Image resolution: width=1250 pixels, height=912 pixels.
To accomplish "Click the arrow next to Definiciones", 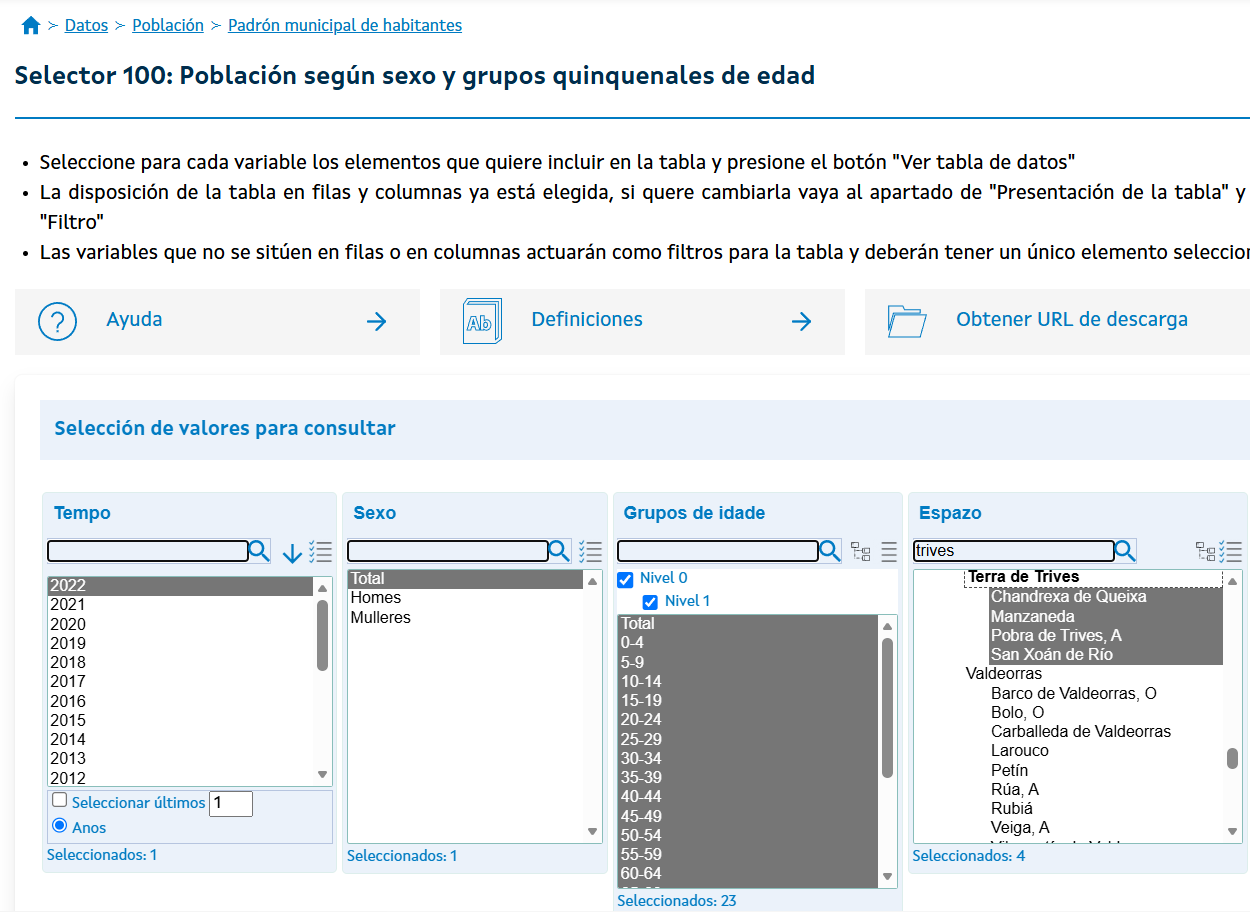I will [801, 321].
